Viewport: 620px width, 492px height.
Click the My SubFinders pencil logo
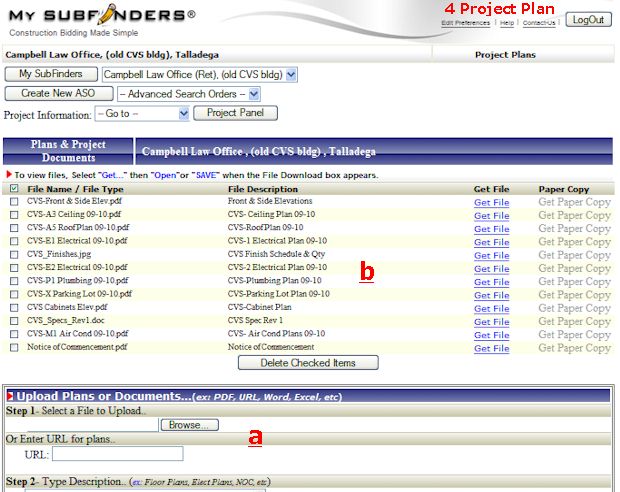point(102,16)
